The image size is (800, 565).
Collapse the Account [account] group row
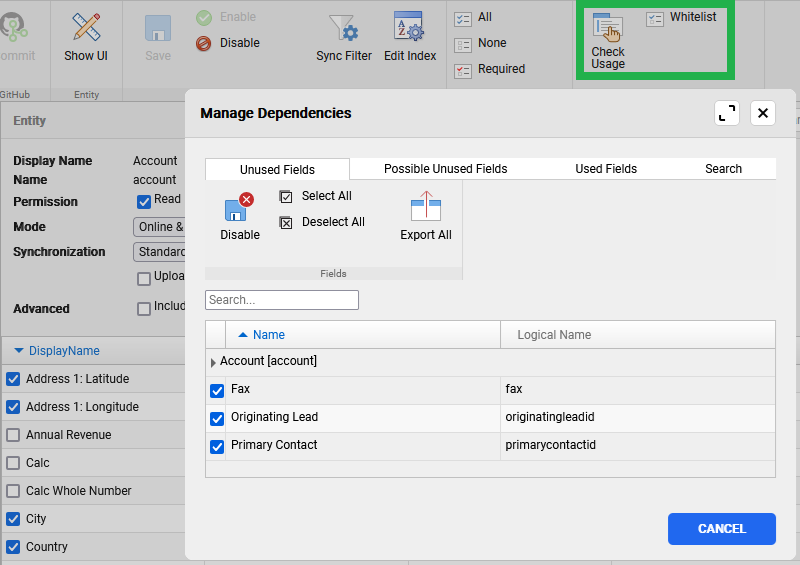[213, 362]
